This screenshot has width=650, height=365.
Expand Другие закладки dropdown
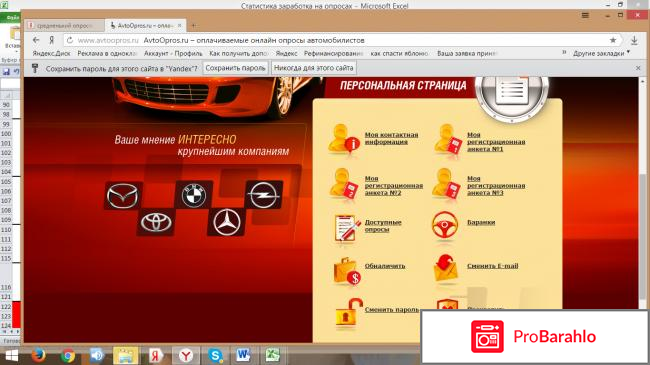[x=601, y=54]
